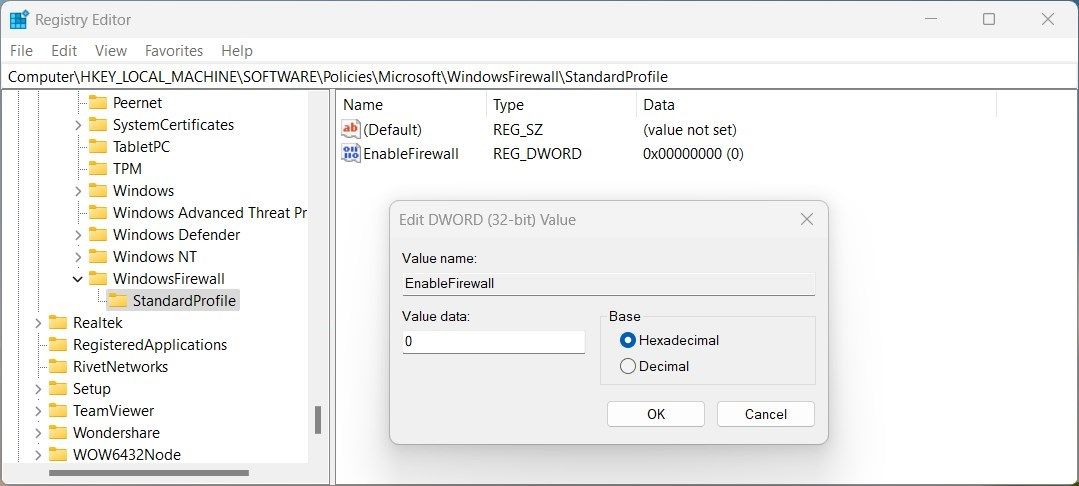Open the Help menu
The height and width of the screenshot is (486, 1079).
[237, 51]
